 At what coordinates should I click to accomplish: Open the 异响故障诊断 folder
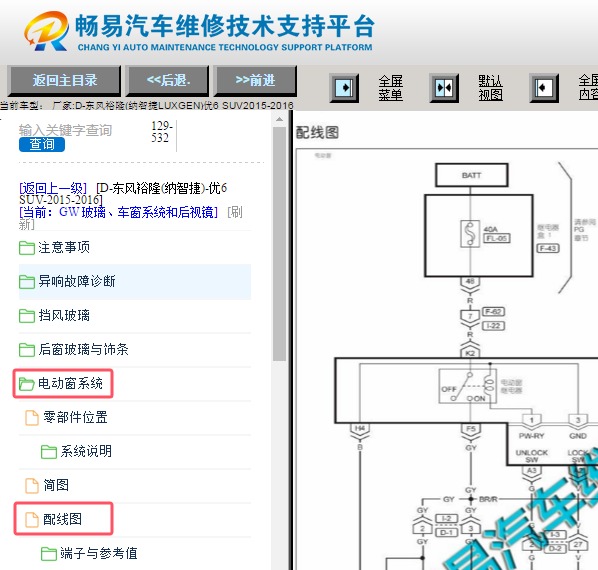point(76,281)
